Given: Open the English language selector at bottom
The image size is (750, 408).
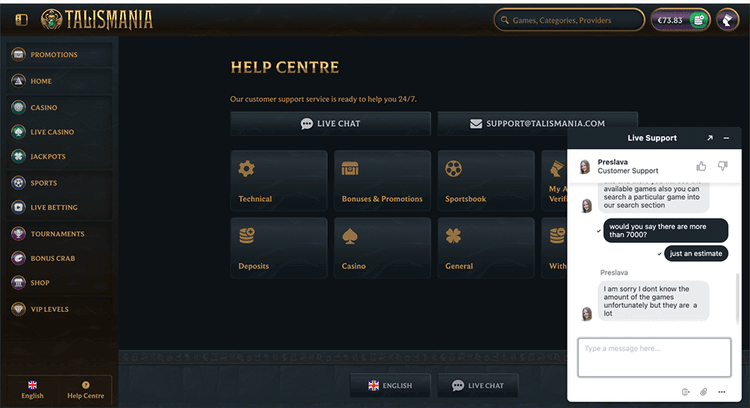Looking at the screenshot, I should pos(390,385).
